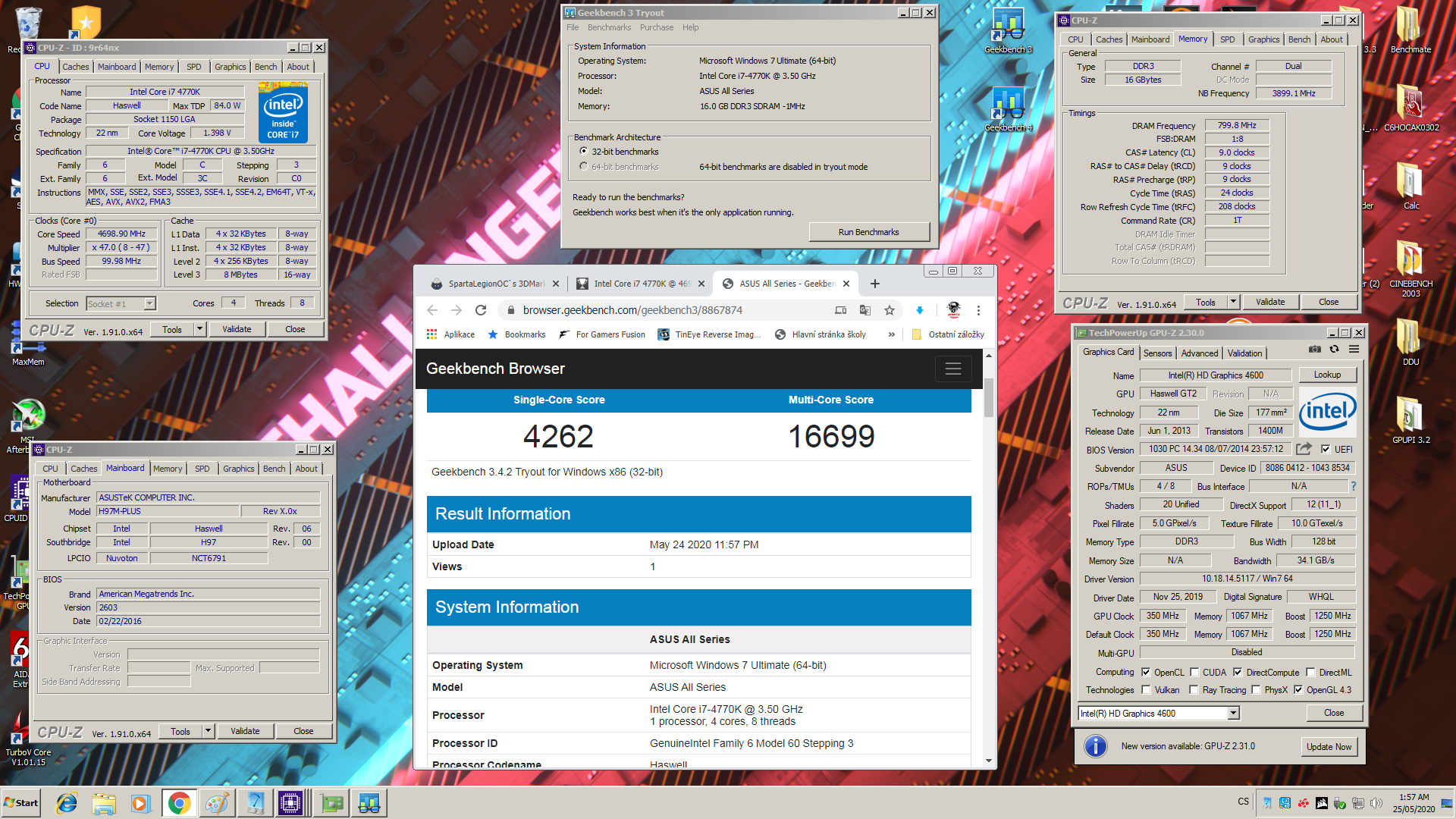Expand Tools arrow in Memory CPU-Z window

(1233, 302)
